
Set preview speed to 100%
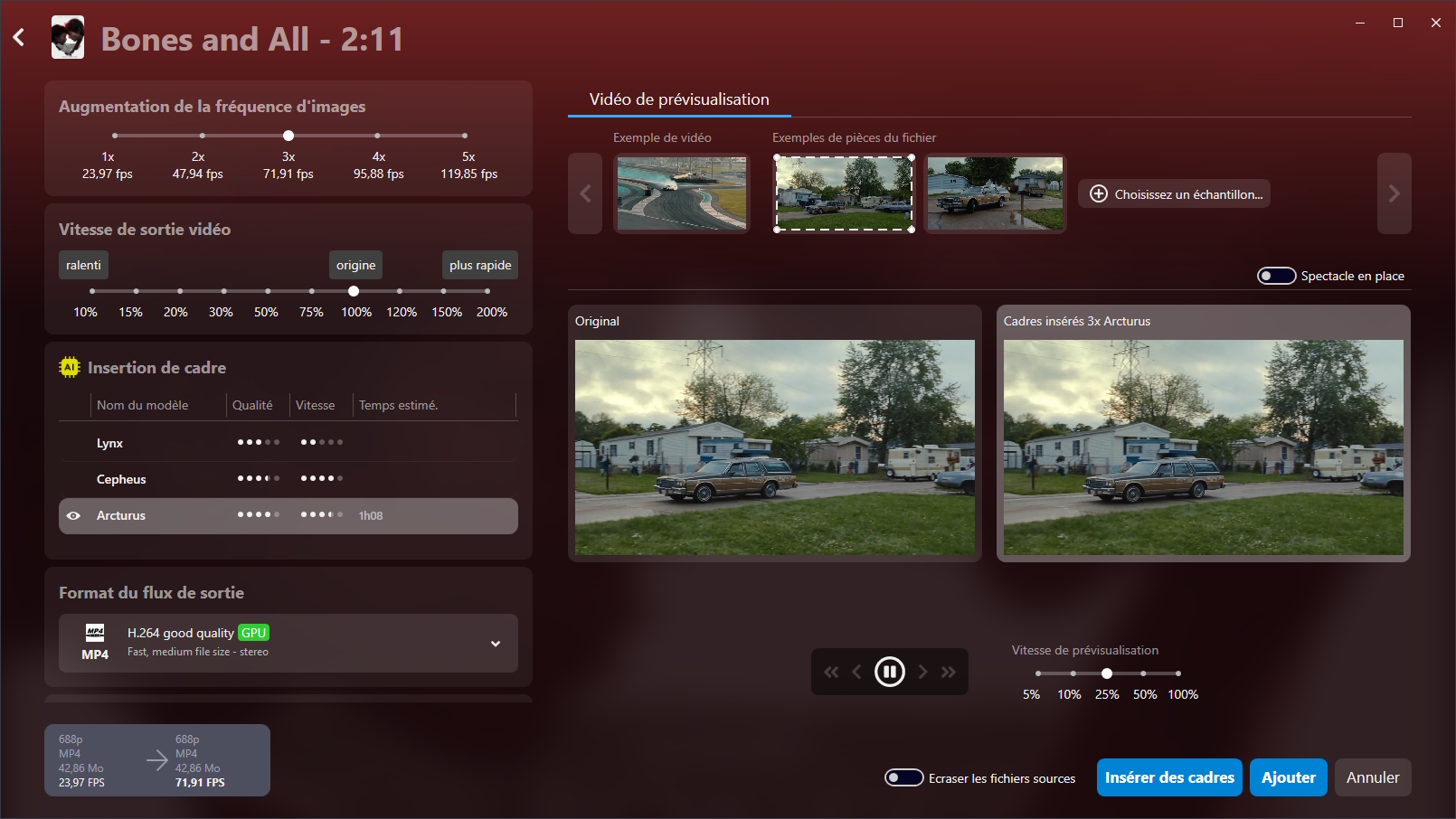tap(1178, 673)
